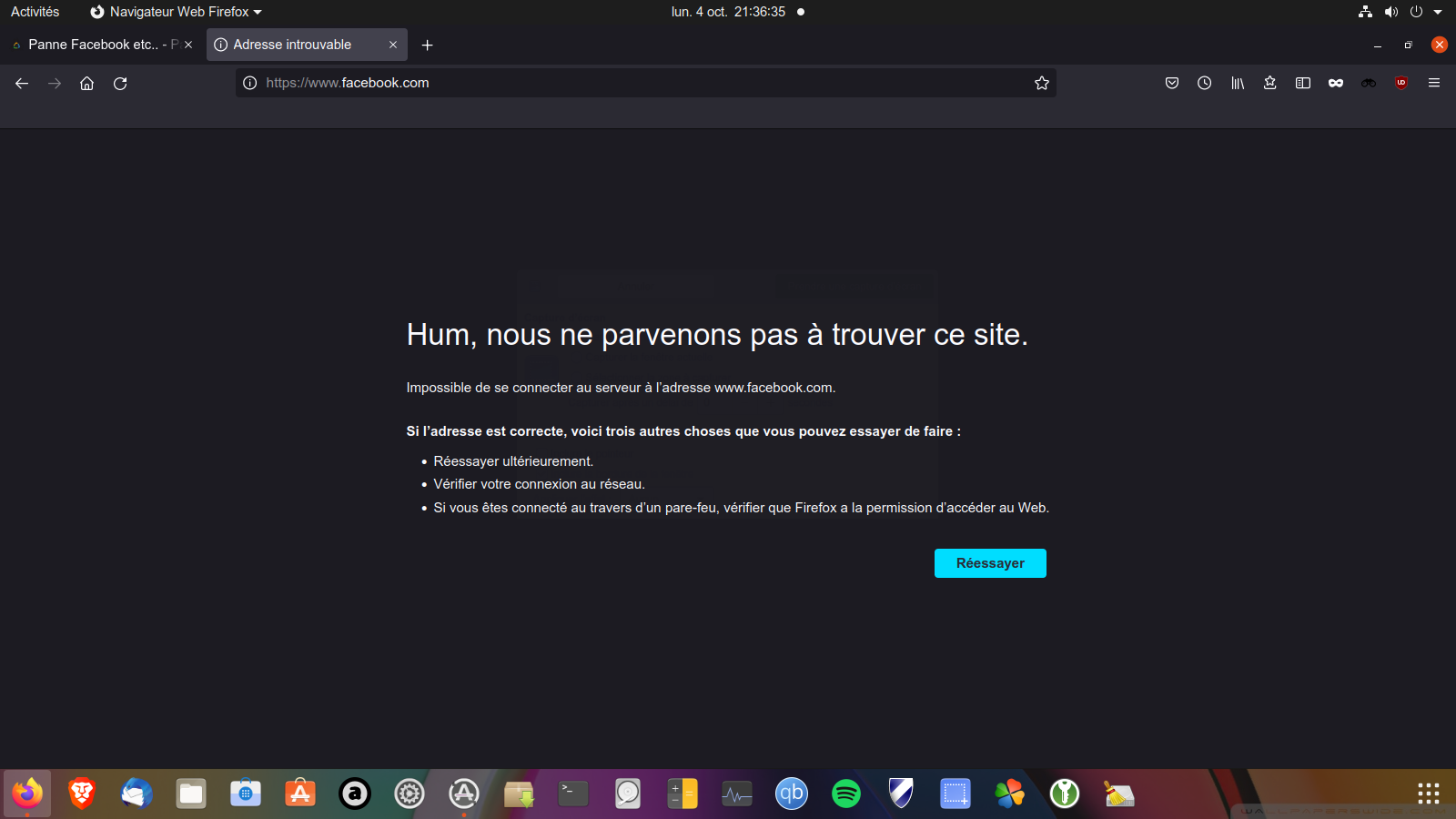Toggle the sidebar panel view
Viewport: 1456px width, 819px height.
[1303, 83]
